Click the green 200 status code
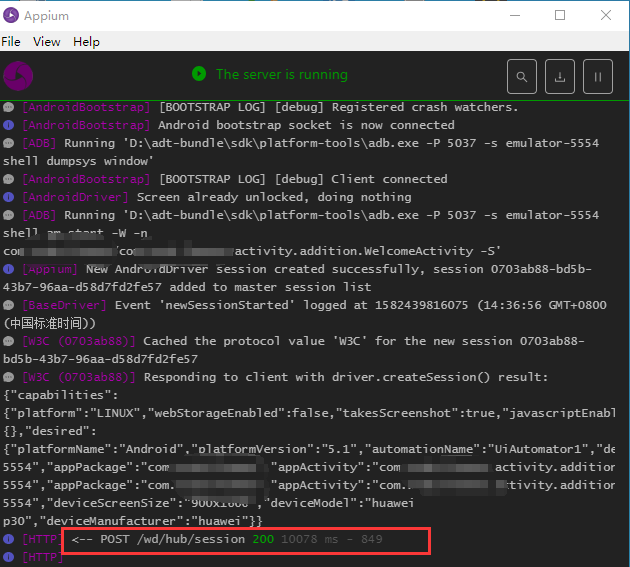The width and height of the screenshot is (630, 567). [263, 539]
